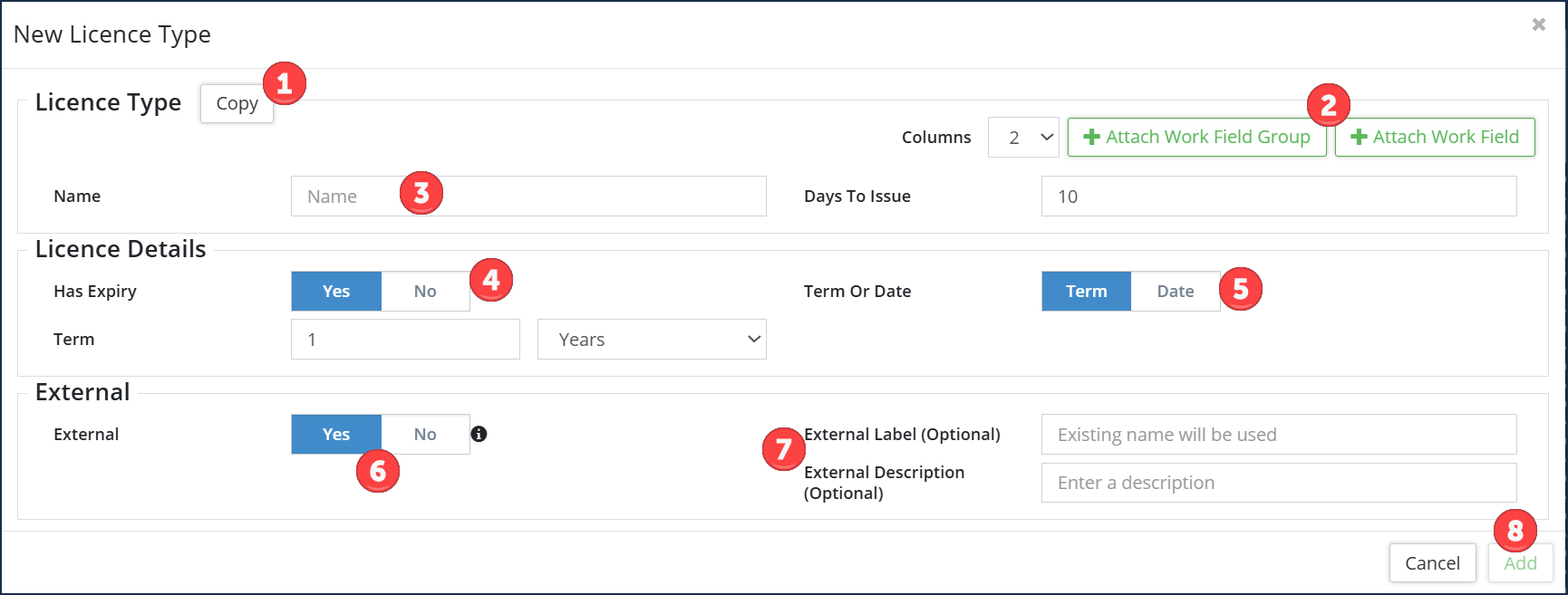This screenshot has width=1568, height=595.
Task: Click the Cancel button
Action: 1432,562
